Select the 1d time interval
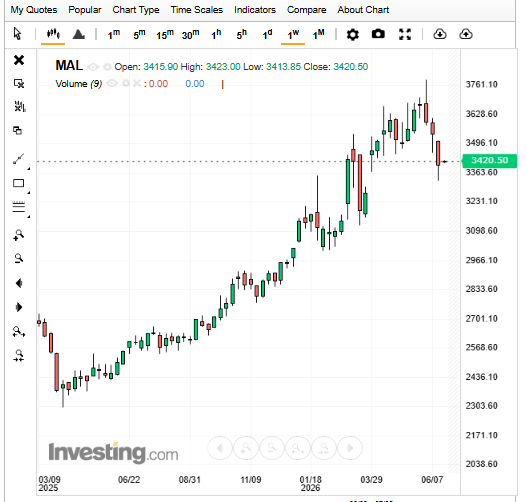The width and height of the screenshot is (527, 502). coord(267,34)
